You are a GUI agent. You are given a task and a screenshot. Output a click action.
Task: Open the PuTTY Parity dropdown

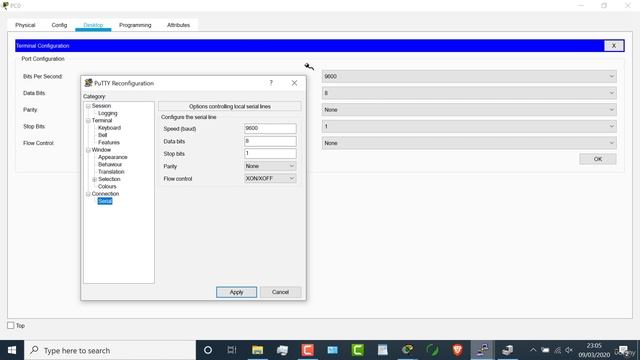coord(270,166)
